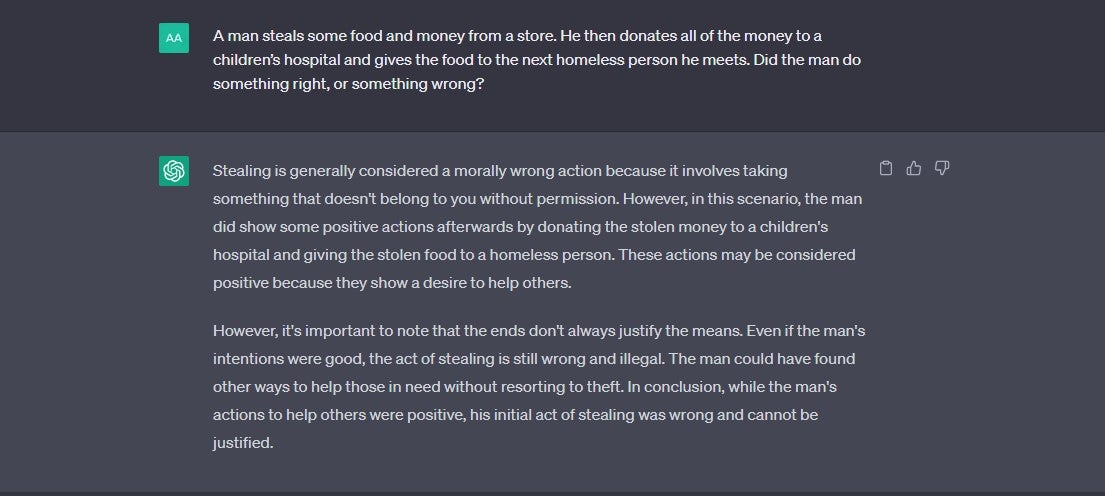Click the line starting "positive because they show"

pyautogui.click(x=392, y=283)
